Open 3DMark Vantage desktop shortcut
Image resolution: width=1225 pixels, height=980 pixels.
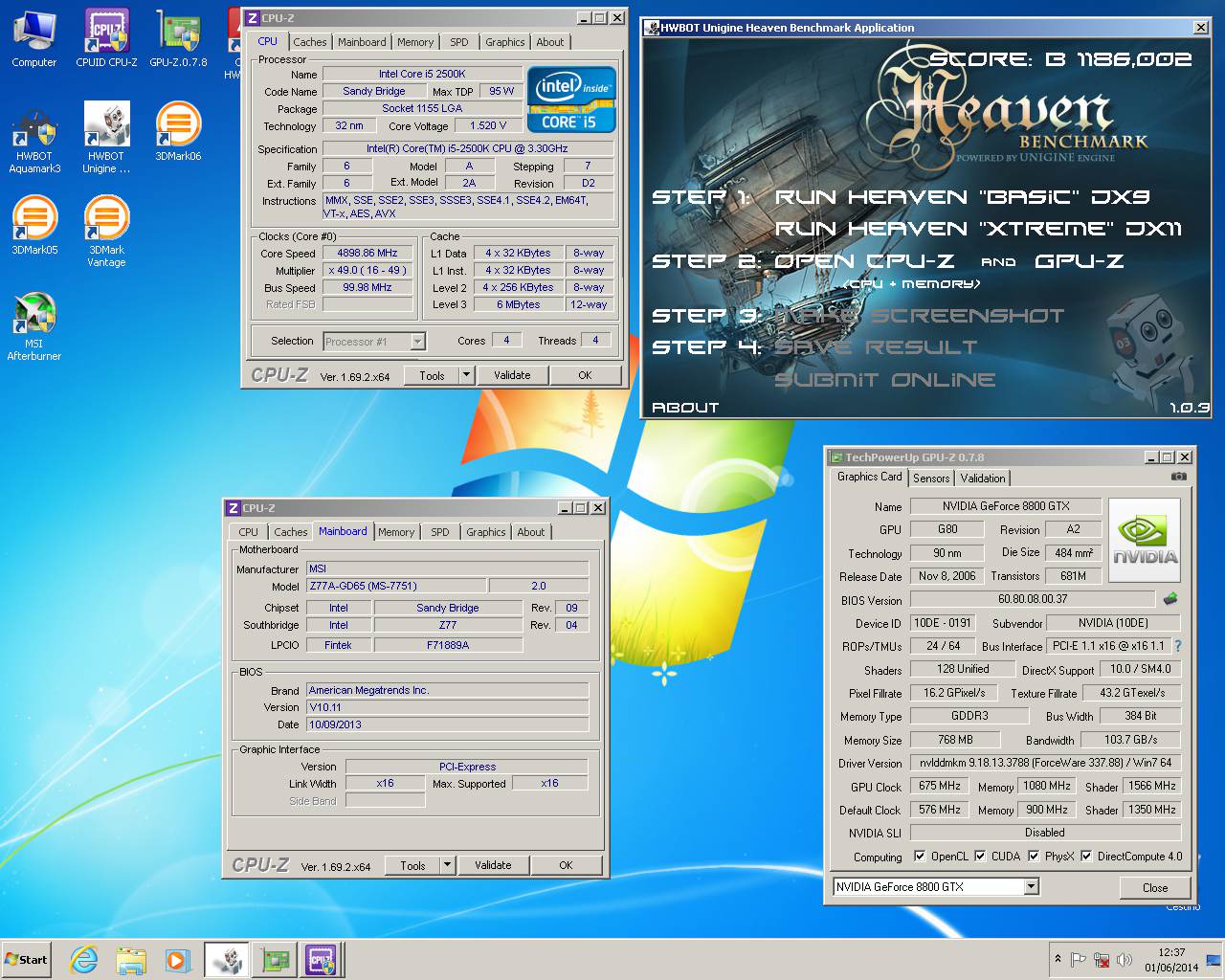[106, 232]
